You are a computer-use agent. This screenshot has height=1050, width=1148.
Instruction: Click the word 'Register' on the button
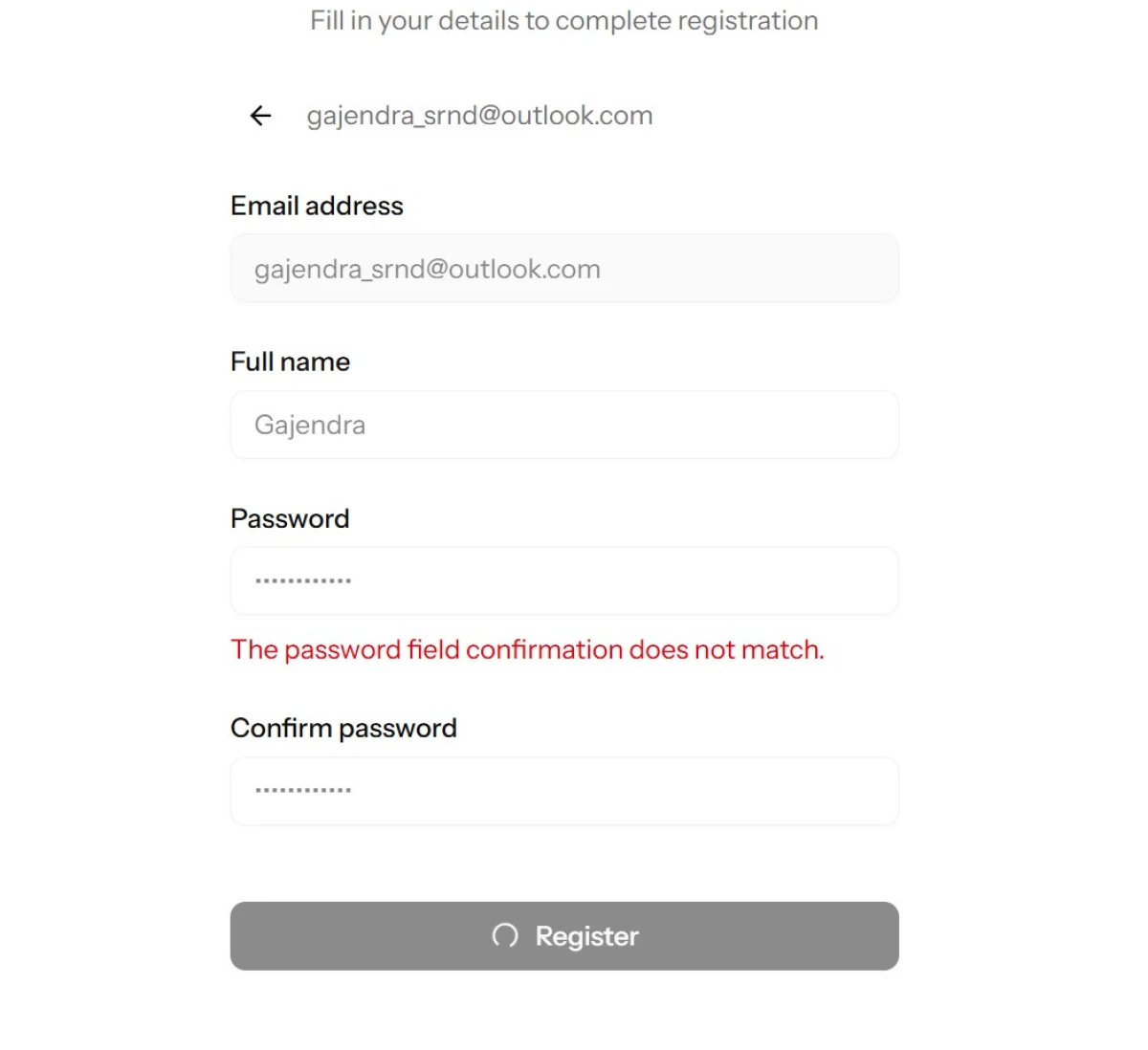(586, 935)
